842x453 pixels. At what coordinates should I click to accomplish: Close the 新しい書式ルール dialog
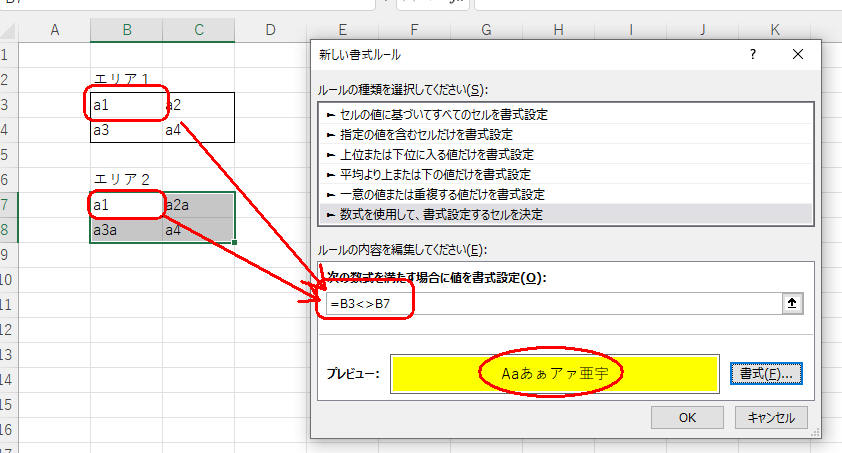[797, 55]
